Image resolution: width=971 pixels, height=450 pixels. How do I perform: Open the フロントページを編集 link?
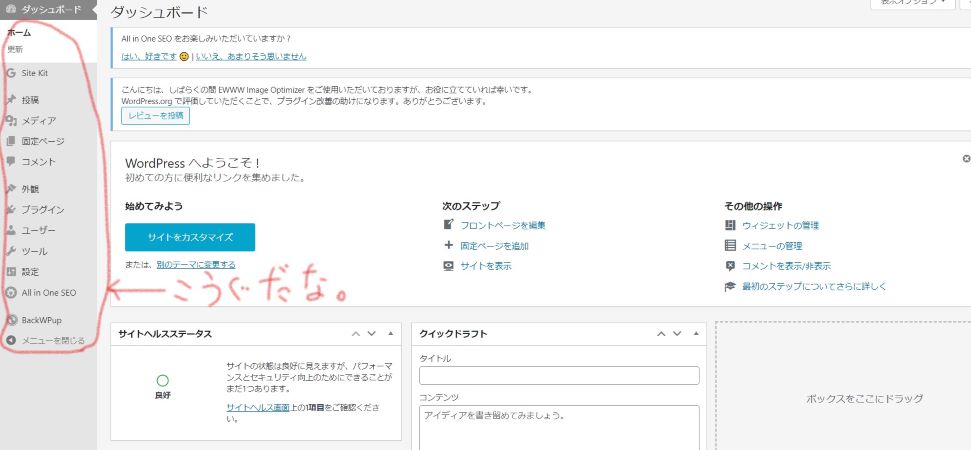point(503,225)
